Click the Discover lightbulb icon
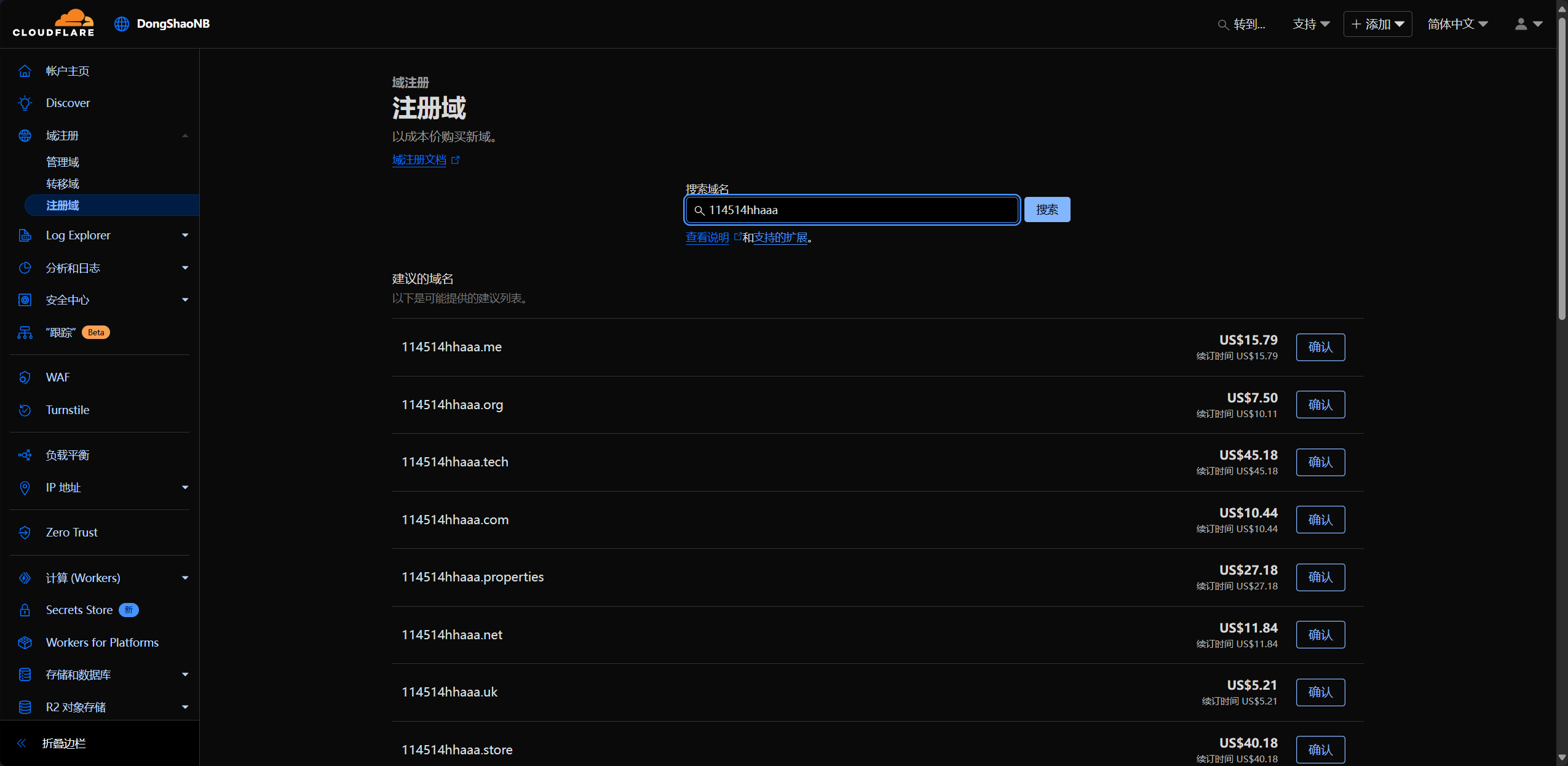Viewport: 1568px width, 766px height. tap(25, 103)
